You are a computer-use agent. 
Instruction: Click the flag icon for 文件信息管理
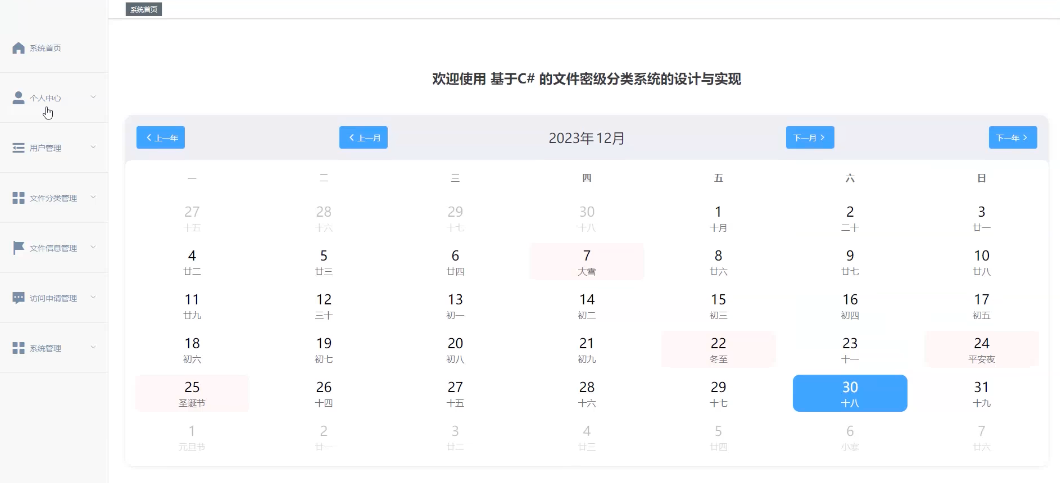pos(19,248)
